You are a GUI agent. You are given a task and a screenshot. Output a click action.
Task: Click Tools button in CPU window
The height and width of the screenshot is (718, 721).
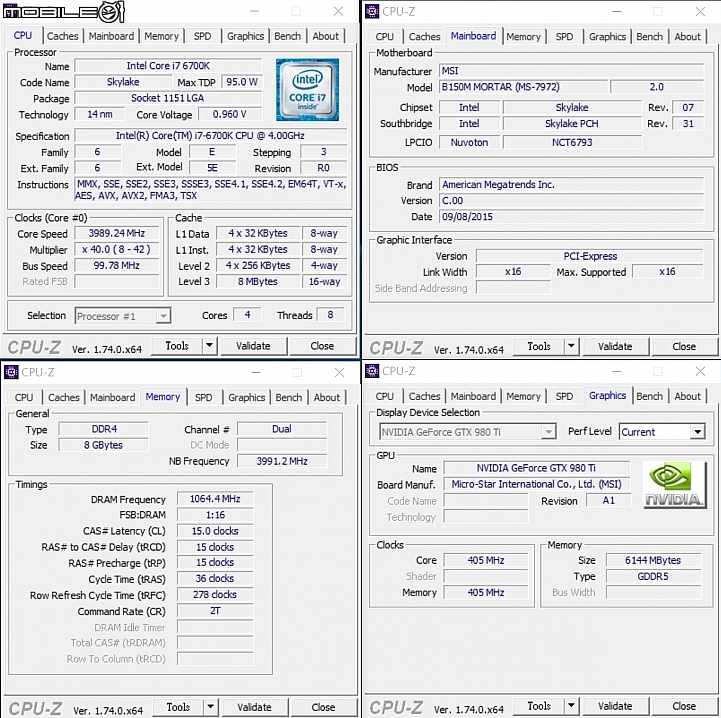(x=177, y=345)
